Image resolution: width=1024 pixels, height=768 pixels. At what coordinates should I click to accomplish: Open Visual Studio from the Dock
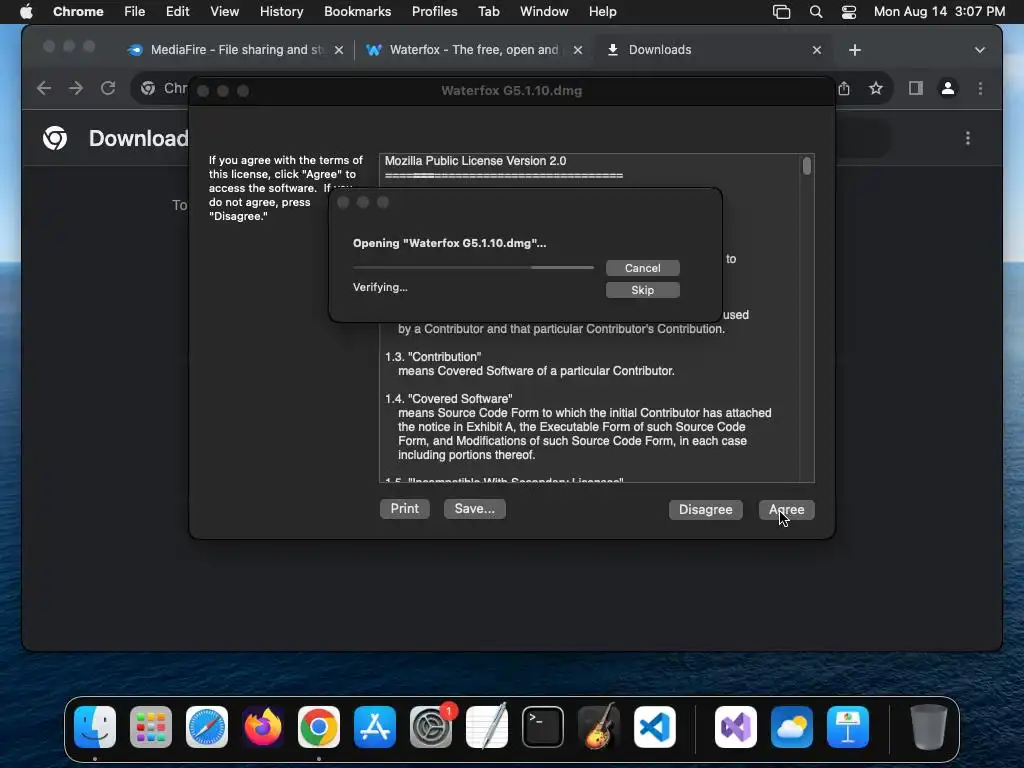tap(736, 727)
